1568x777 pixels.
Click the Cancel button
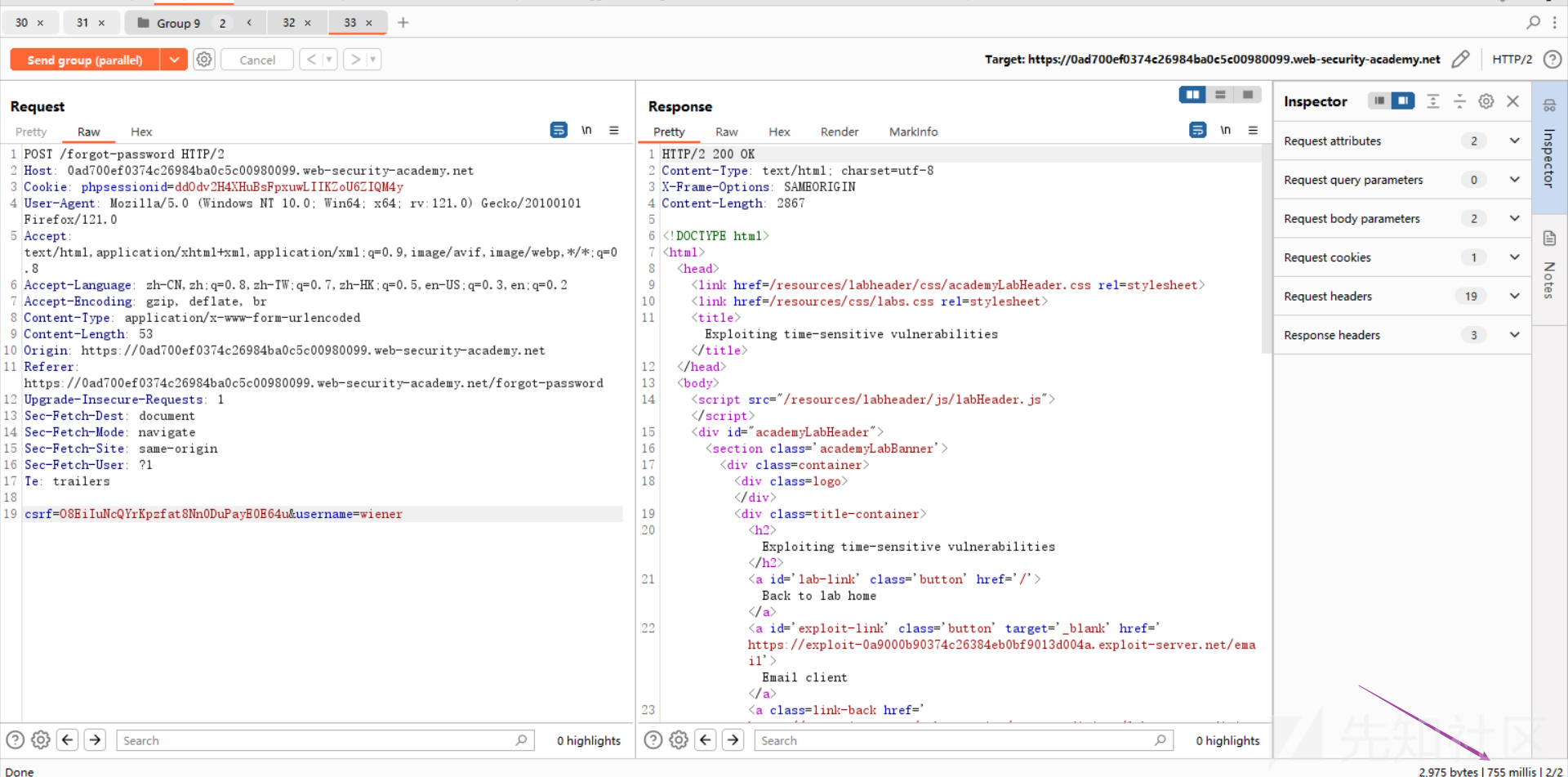pyautogui.click(x=257, y=60)
